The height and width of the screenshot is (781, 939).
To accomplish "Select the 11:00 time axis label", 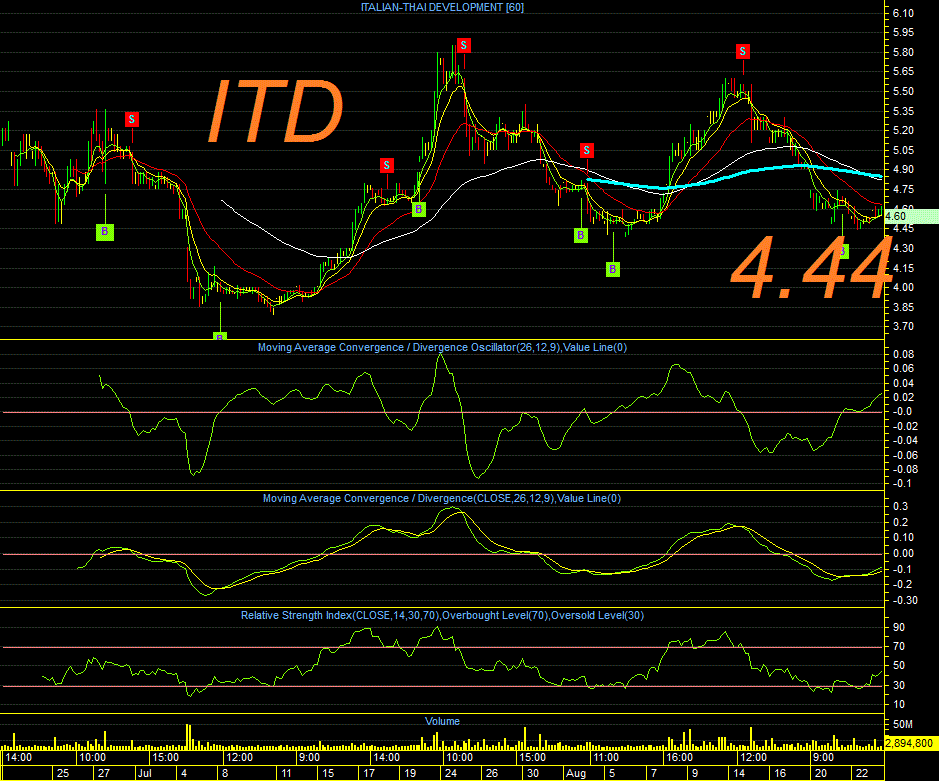I will [x=605, y=758].
